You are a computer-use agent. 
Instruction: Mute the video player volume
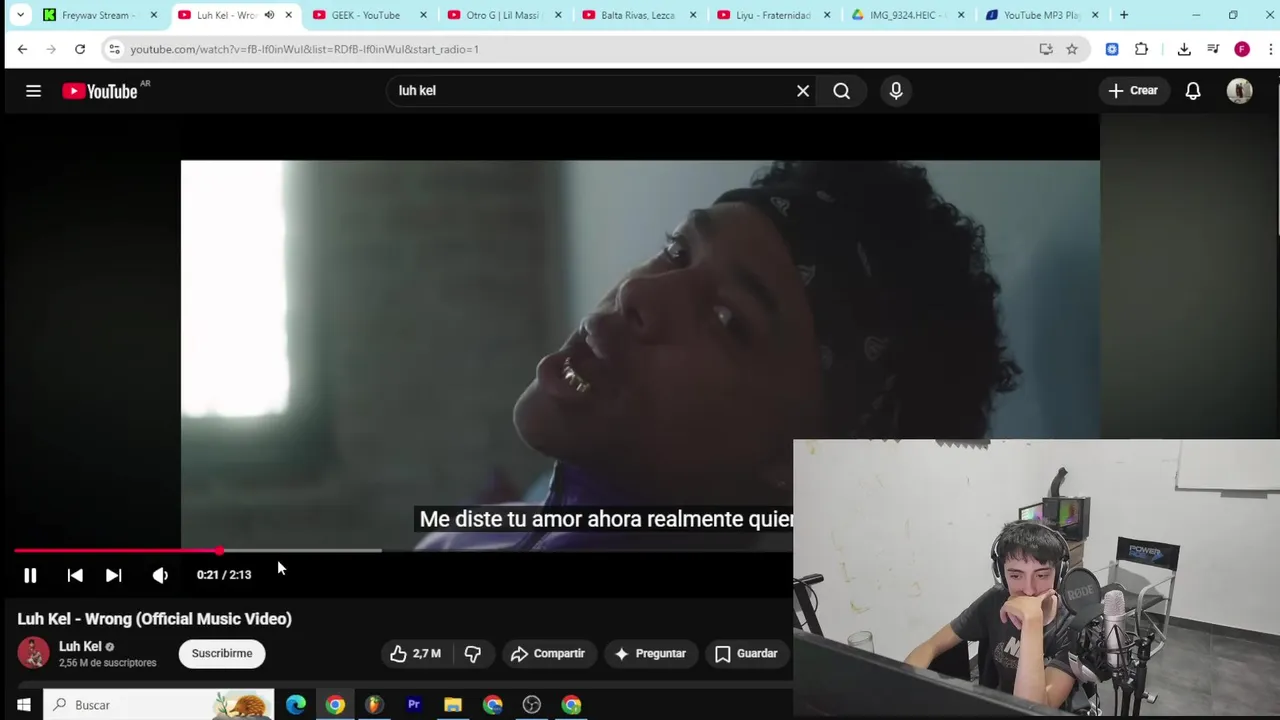click(x=160, y=575)
